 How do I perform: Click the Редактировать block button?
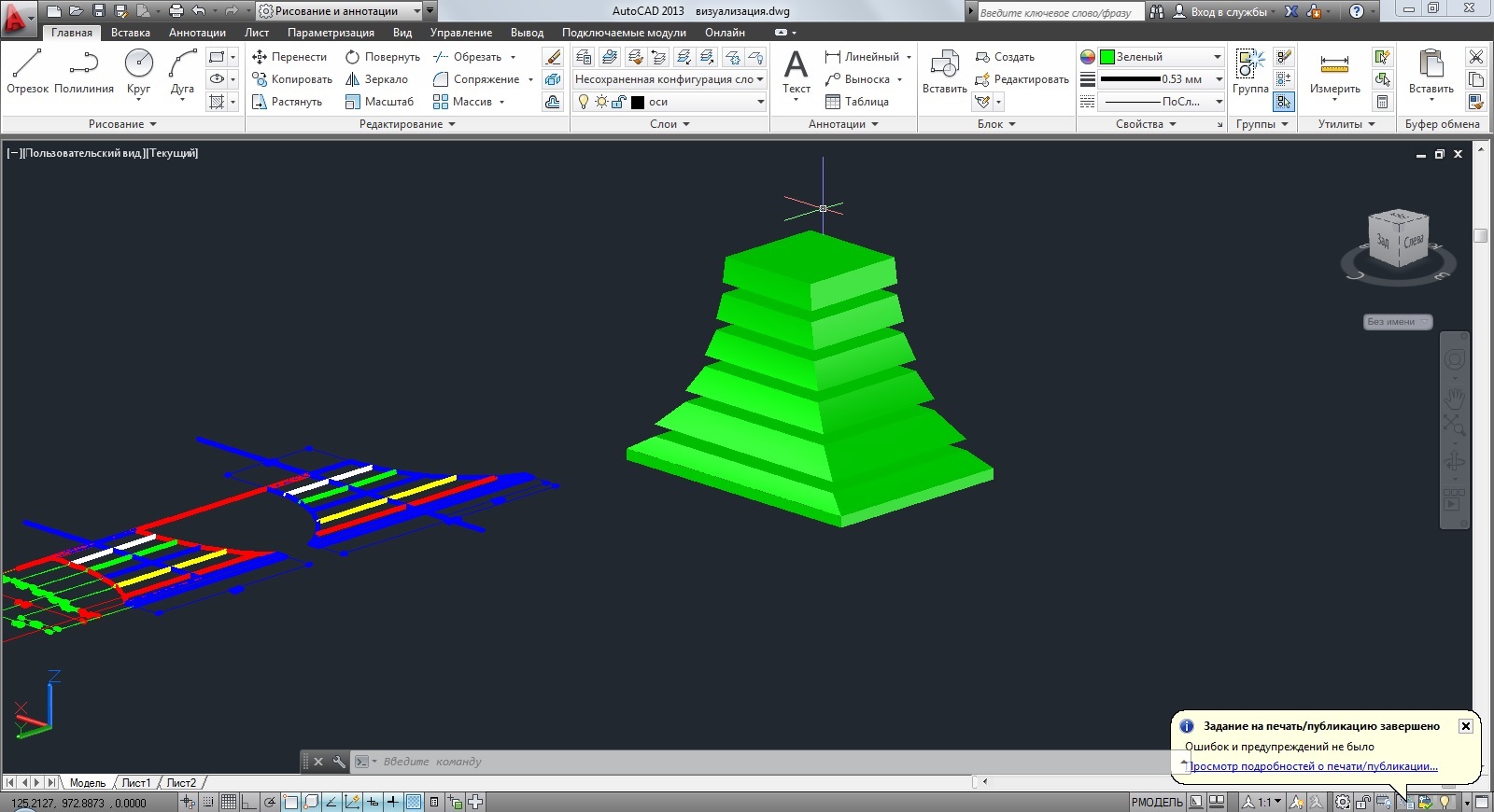[x=1022, y=79]
